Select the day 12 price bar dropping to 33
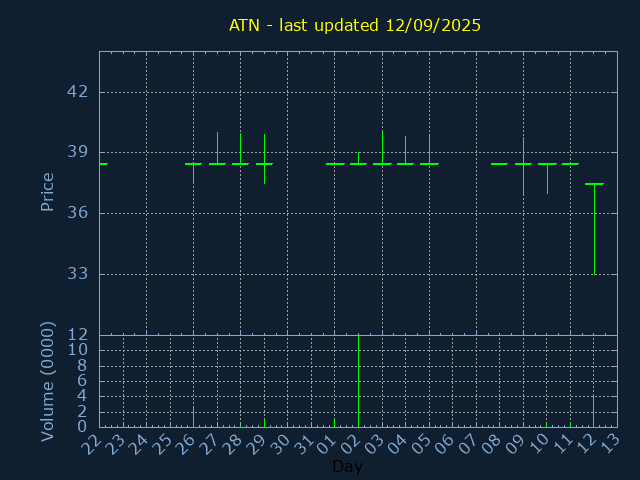This screenshot has height=480, width=640. coord(595,229)
